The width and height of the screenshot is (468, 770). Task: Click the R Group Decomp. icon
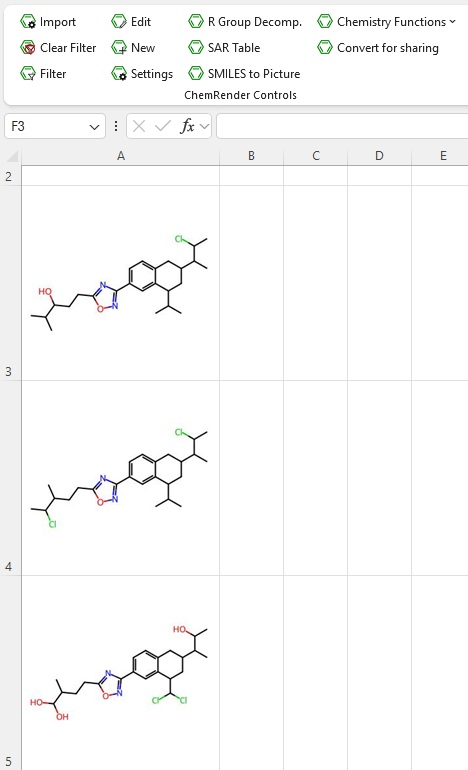[x=196, y=22]
